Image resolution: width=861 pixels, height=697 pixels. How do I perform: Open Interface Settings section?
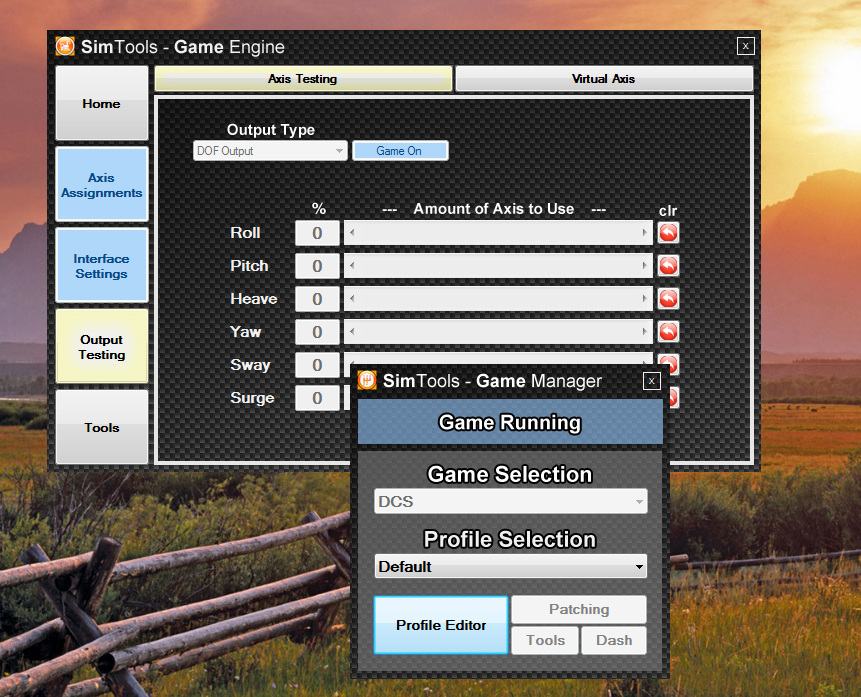(102, 266)
